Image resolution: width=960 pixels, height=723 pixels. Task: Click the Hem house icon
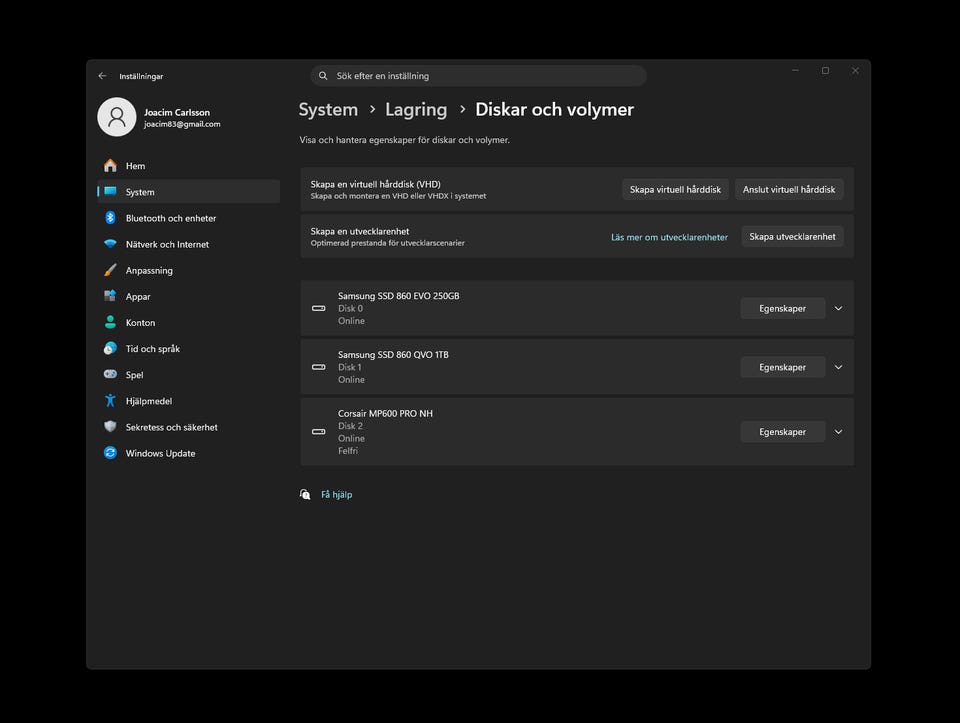[x=110, y=166]
